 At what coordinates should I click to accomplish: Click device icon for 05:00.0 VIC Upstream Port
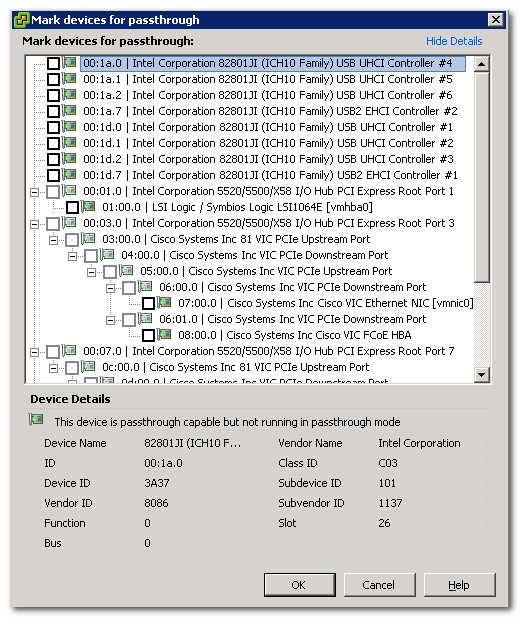tap(126, 270)
